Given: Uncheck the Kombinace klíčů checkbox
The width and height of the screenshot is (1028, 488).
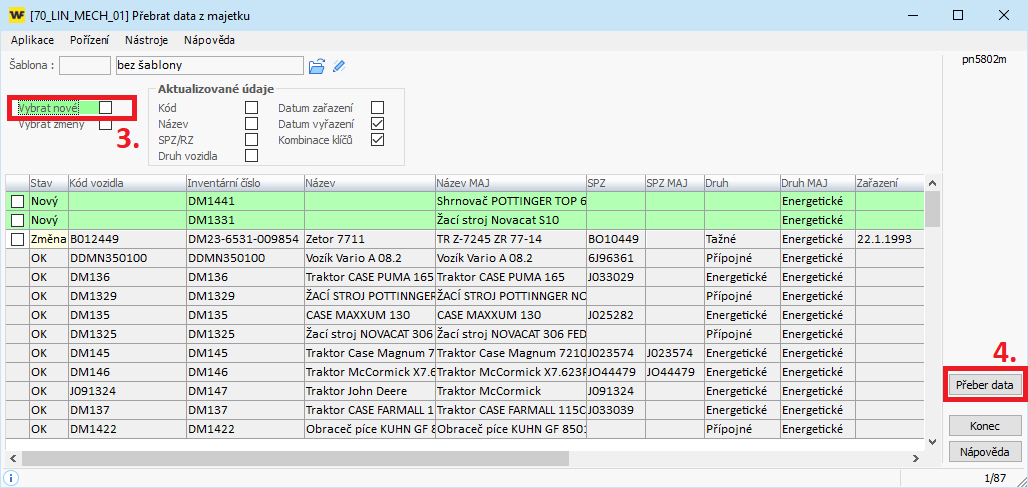Looking at the screenshot, I should pyautogui.click(x=377, y=139).
